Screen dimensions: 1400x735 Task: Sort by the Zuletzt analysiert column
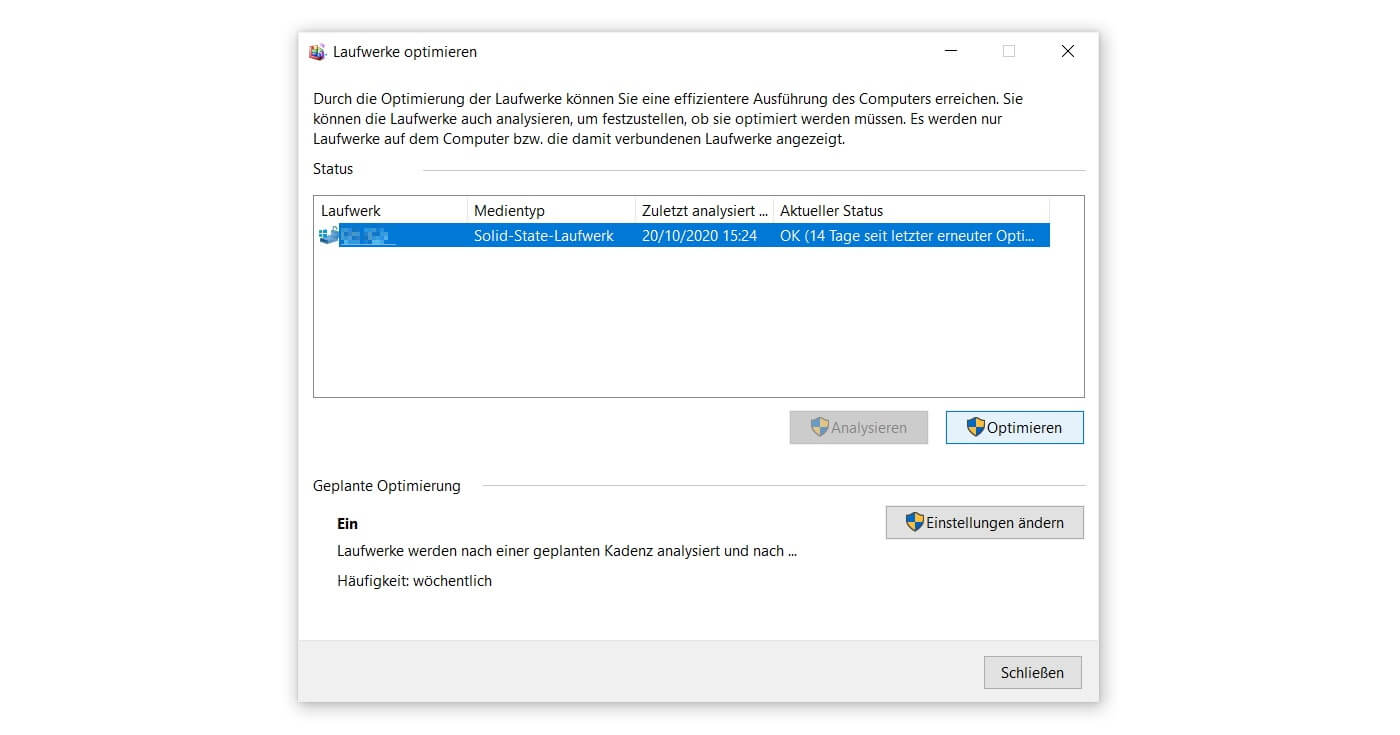[x=703, y=210]
